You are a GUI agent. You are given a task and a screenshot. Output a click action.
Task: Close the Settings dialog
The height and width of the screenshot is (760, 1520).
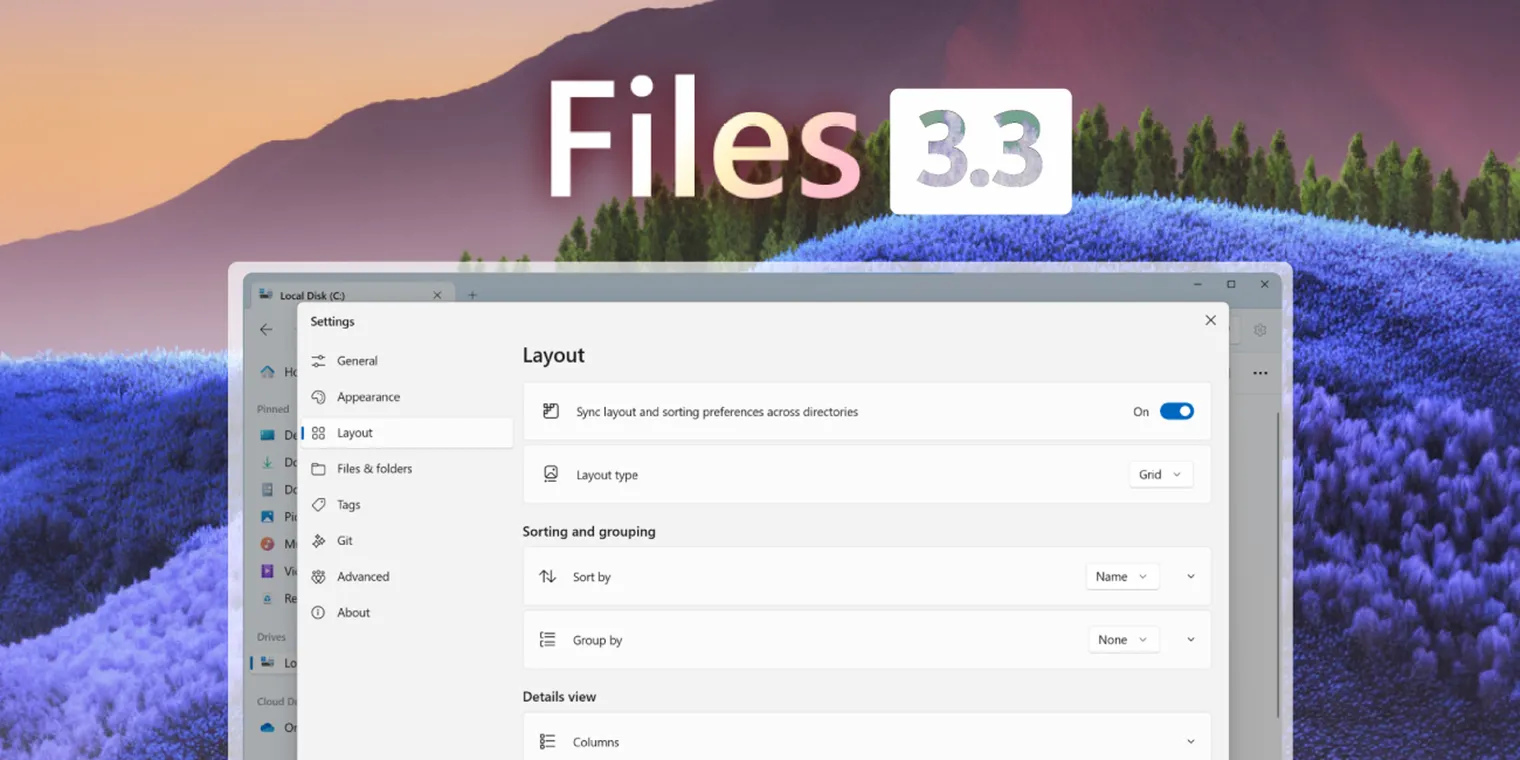pyautogui.click(x=1210, y=320)
